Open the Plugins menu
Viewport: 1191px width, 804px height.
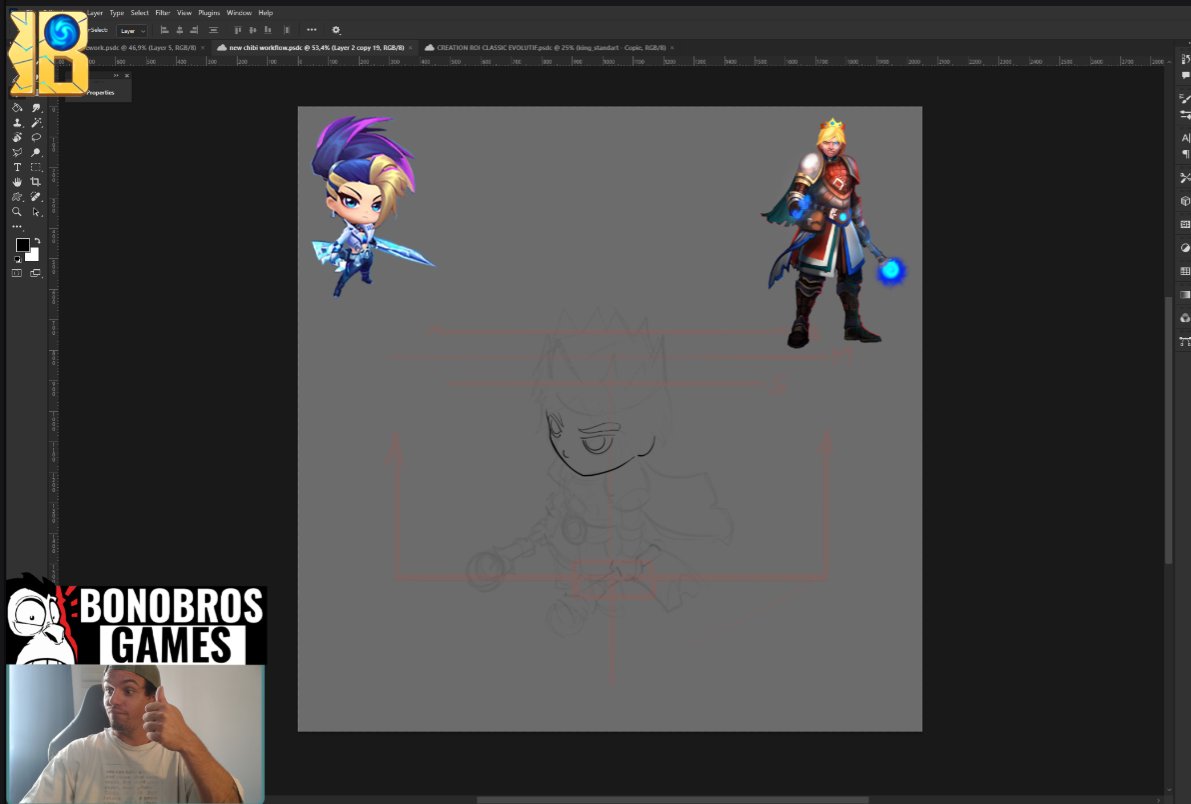tap(209, 13)
